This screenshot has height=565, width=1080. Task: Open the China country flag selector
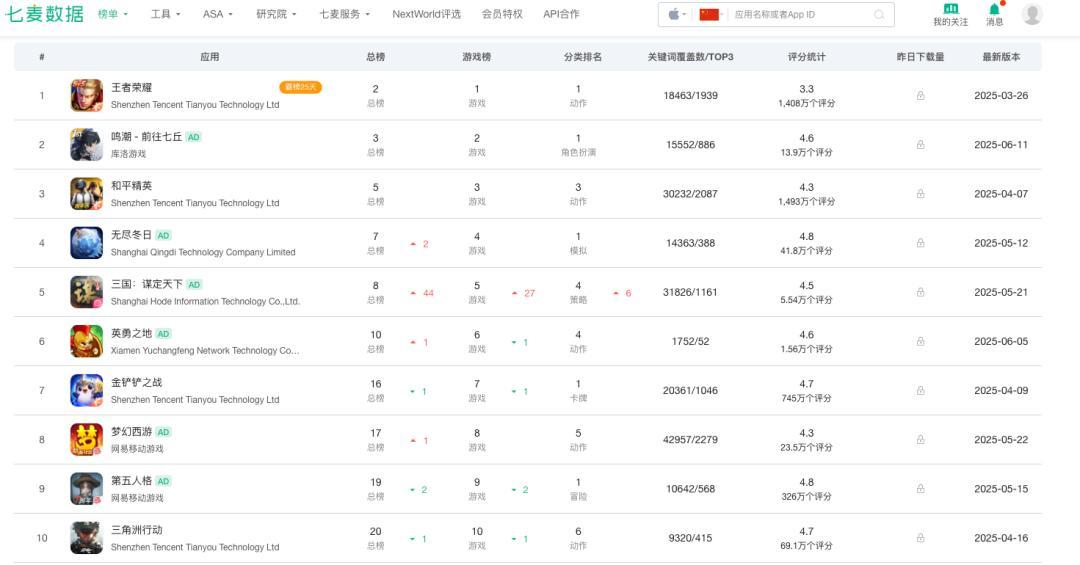tap(711, 15)
